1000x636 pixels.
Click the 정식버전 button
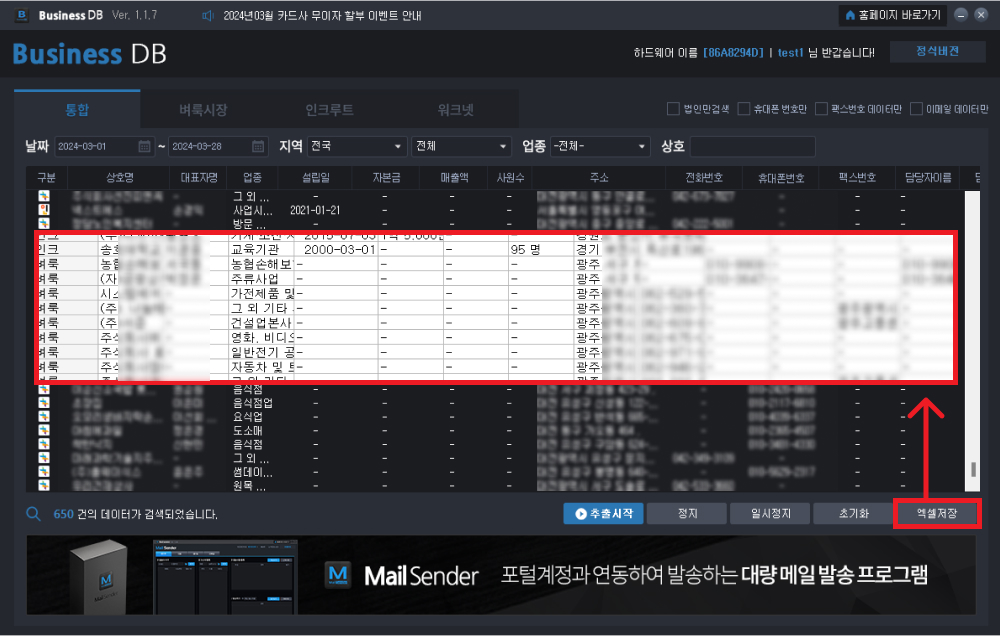(x=938, y=52)
